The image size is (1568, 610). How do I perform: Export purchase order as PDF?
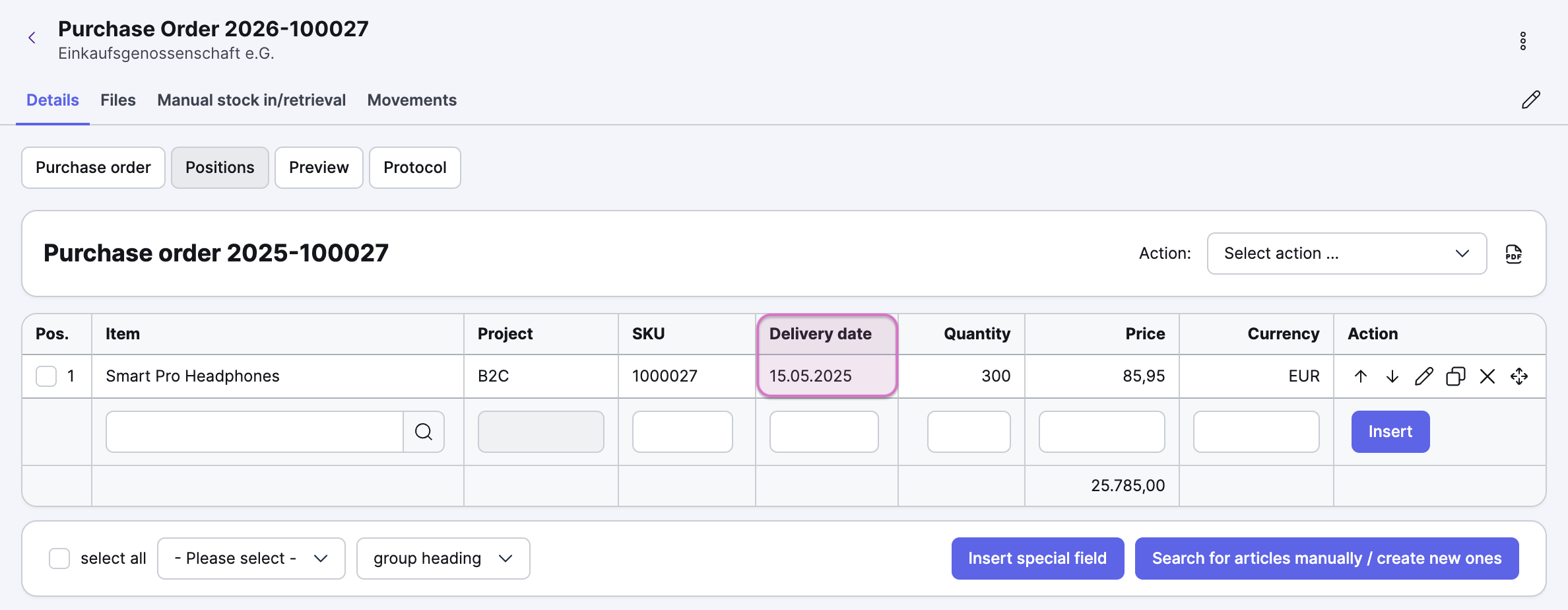[x=1513, y=254]
